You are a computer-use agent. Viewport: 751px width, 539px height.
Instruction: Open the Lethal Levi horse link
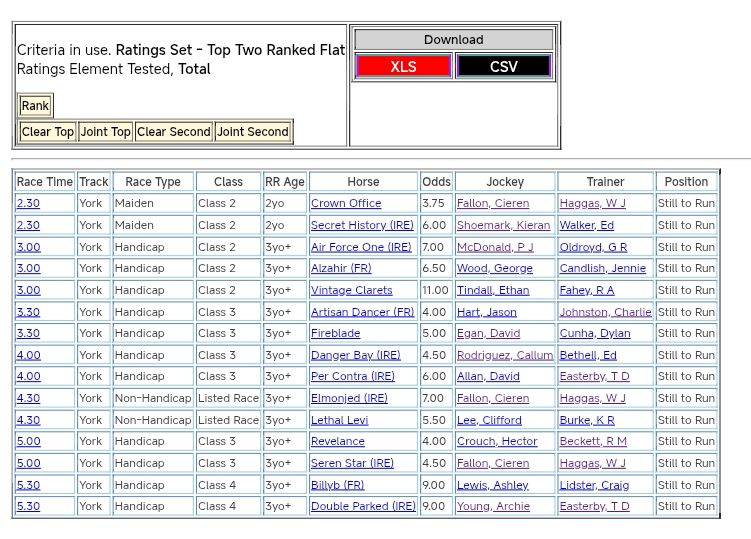click(x=340, y=421)
